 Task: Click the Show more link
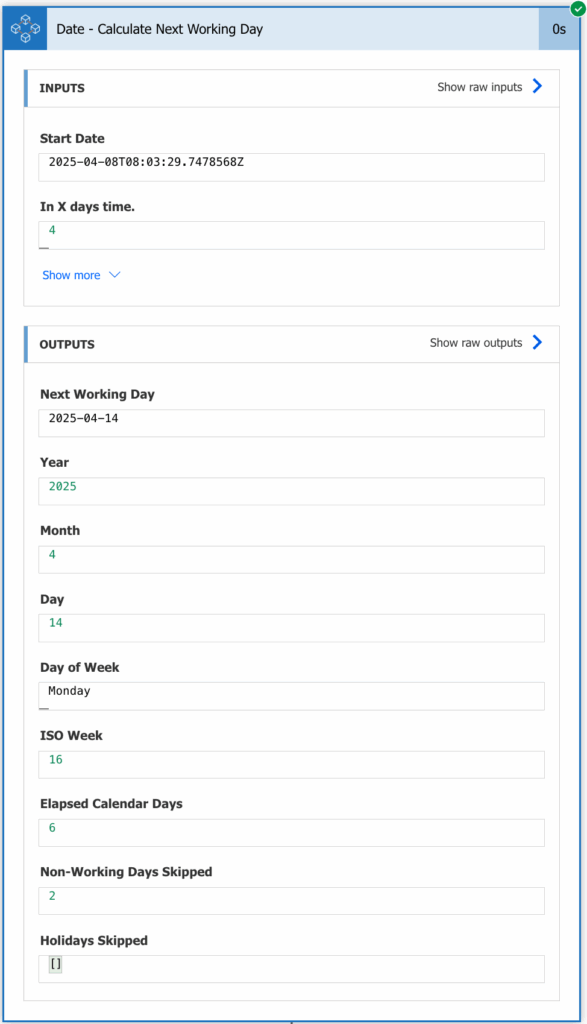click(x=71, y=275)
